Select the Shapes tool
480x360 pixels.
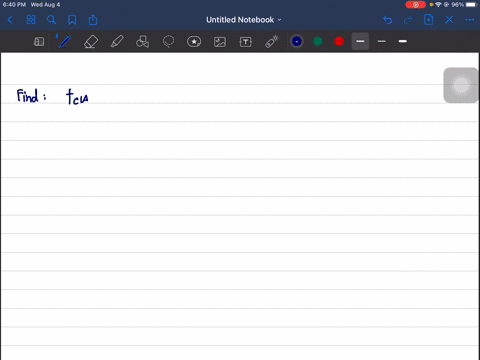point(143,42)
